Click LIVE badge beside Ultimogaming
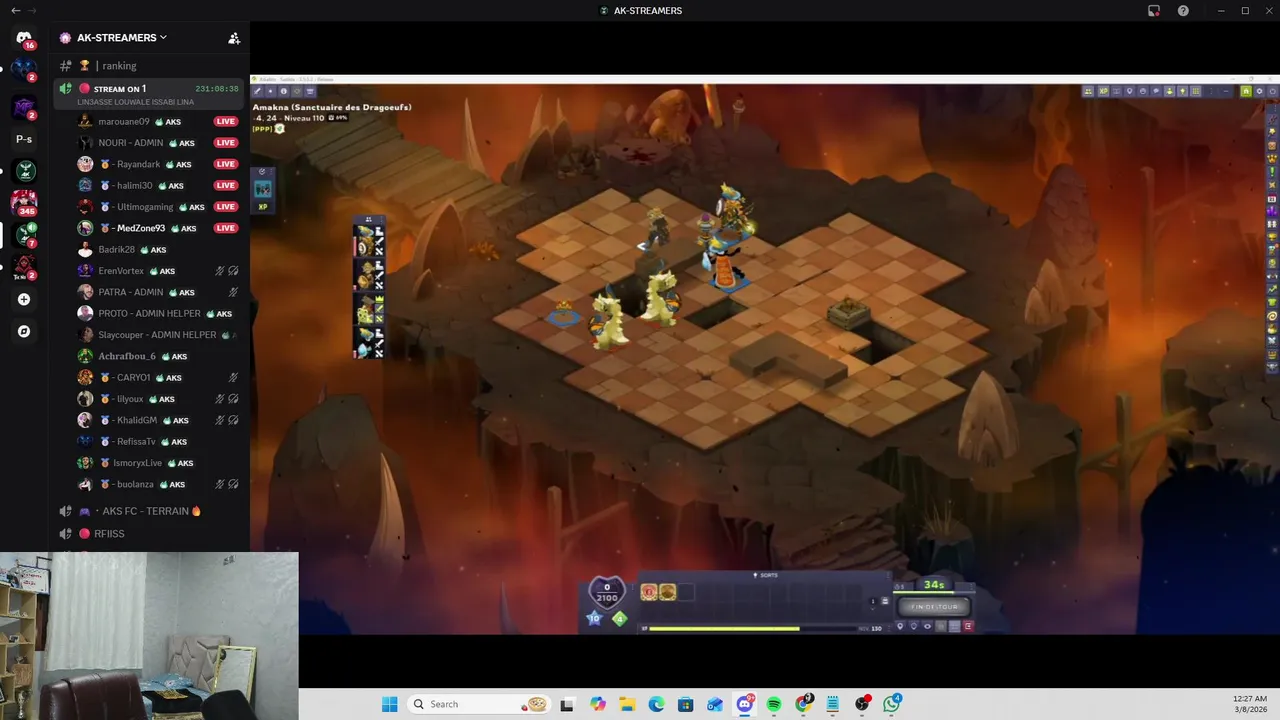 pos(226,207)
